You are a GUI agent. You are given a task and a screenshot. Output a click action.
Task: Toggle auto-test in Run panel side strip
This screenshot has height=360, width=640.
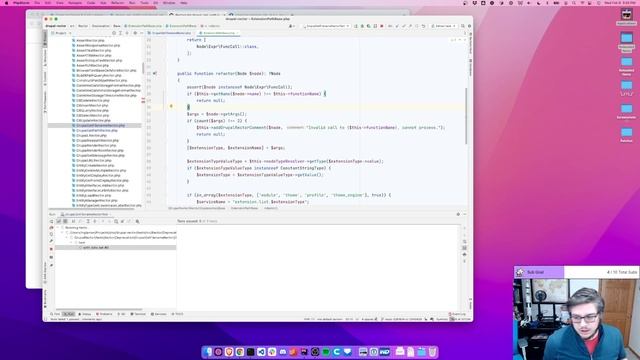51,234
